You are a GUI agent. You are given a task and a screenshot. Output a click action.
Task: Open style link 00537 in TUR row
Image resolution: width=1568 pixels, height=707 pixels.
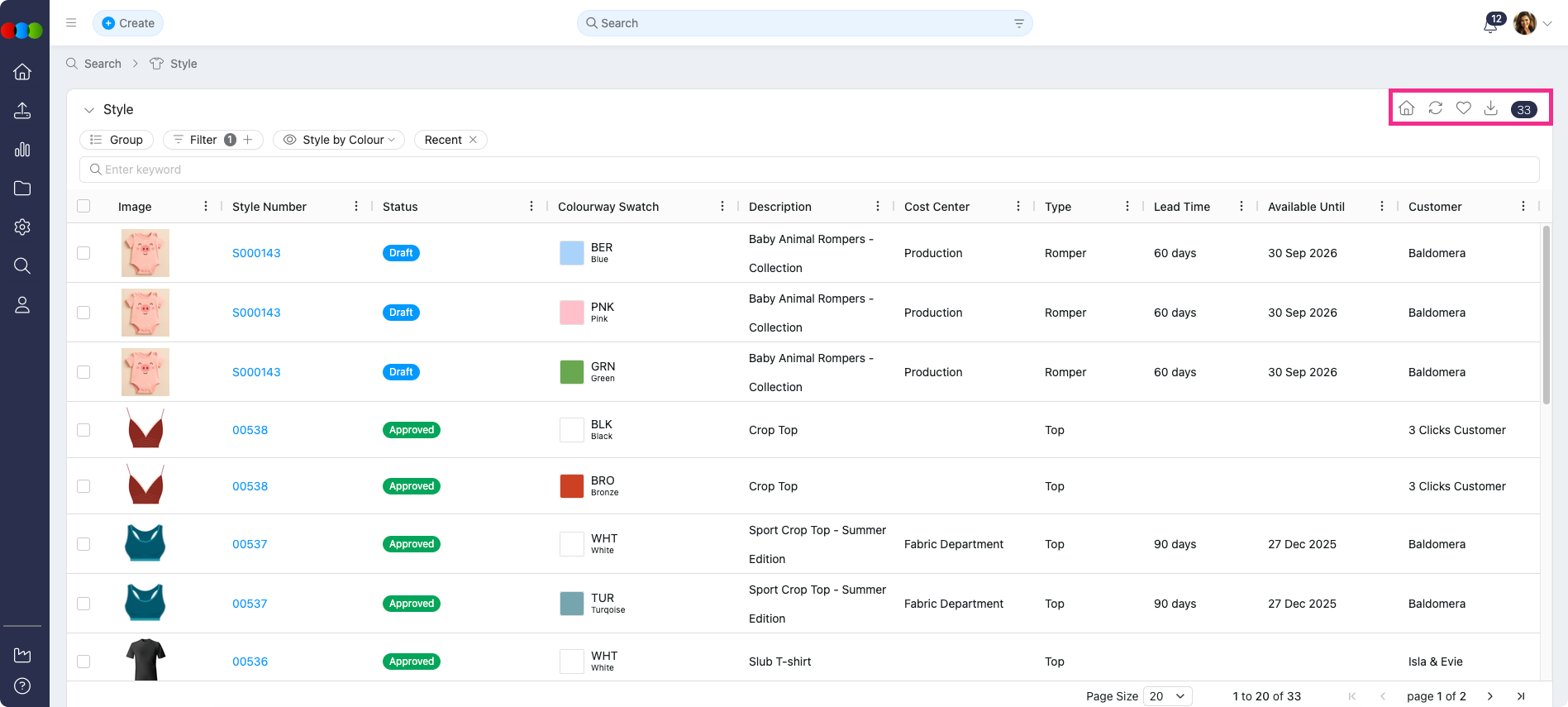click(250, 604)
